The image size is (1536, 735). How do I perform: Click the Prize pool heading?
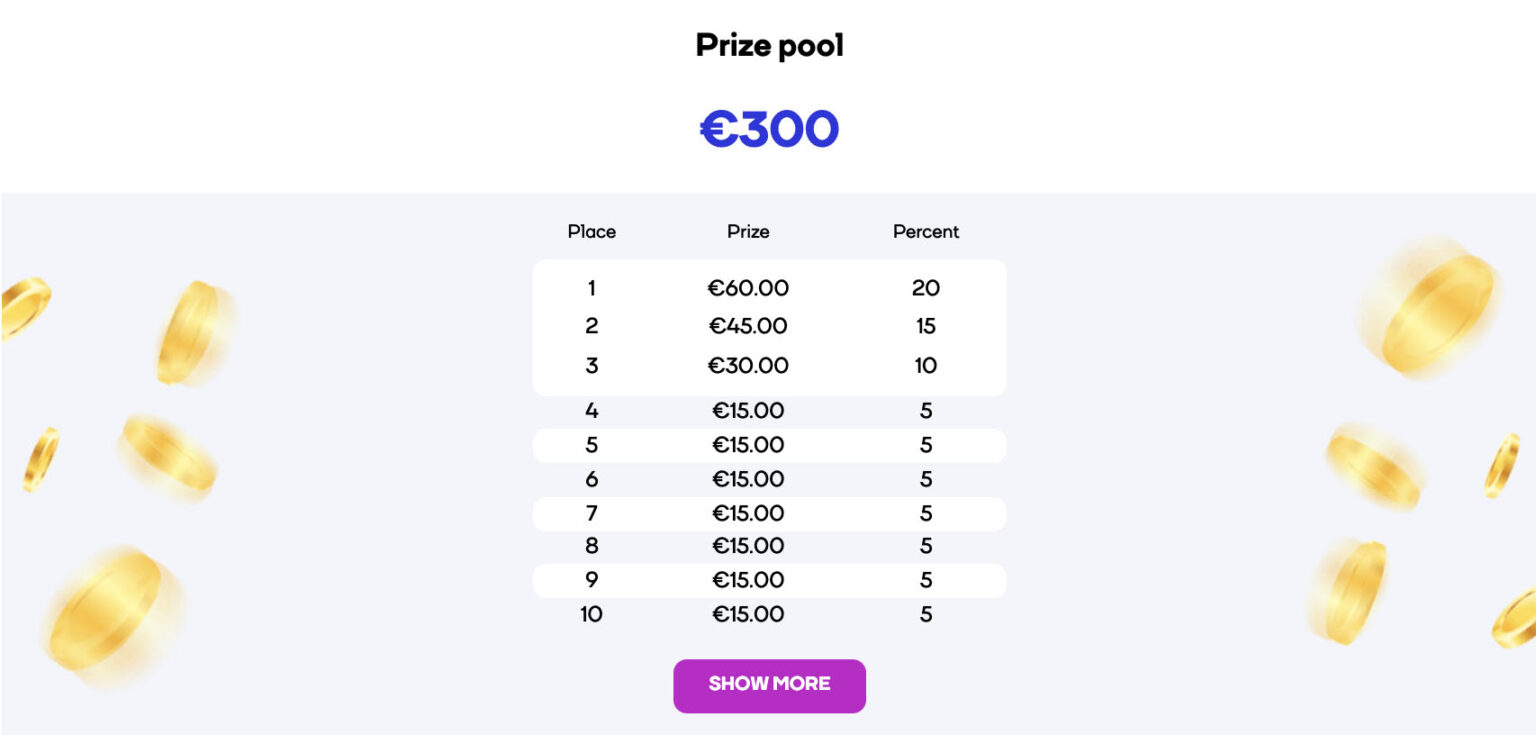pos(769,45)
